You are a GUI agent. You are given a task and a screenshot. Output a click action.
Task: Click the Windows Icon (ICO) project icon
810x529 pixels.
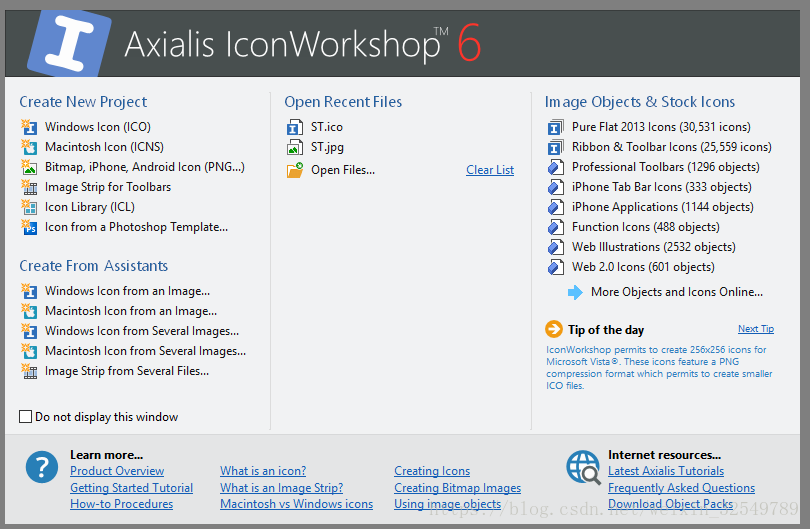click(29, 127)
